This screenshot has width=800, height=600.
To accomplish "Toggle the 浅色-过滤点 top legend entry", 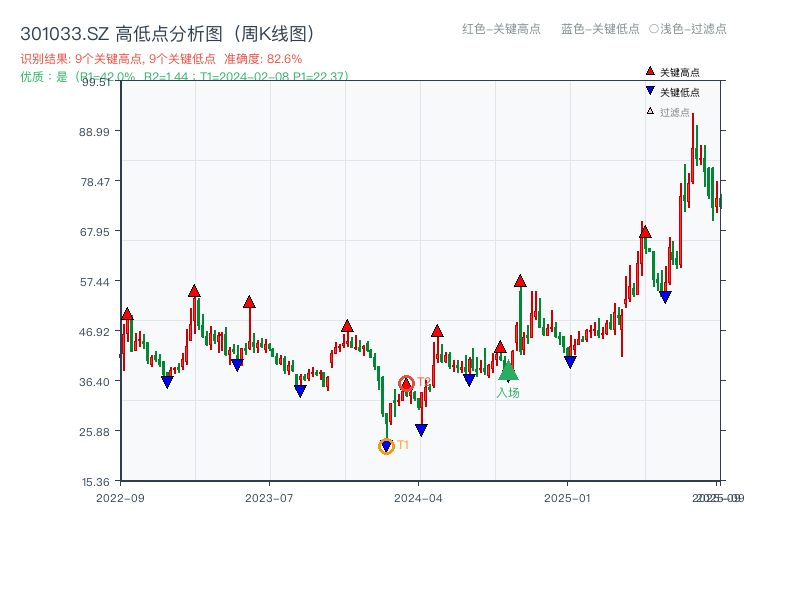I will (687, 29).
